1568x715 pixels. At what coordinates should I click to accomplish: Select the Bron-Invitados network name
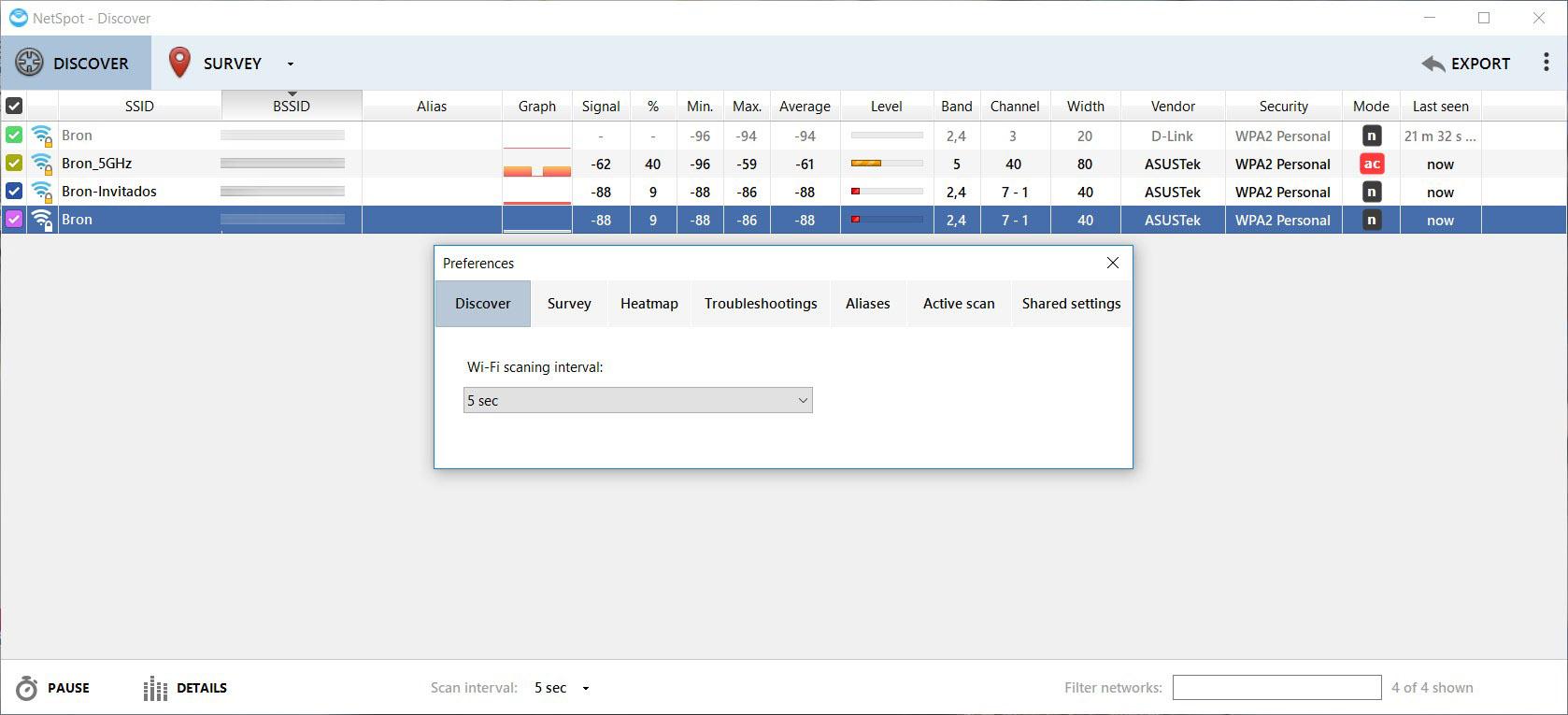pyautogui.click(x=109, y=192)
